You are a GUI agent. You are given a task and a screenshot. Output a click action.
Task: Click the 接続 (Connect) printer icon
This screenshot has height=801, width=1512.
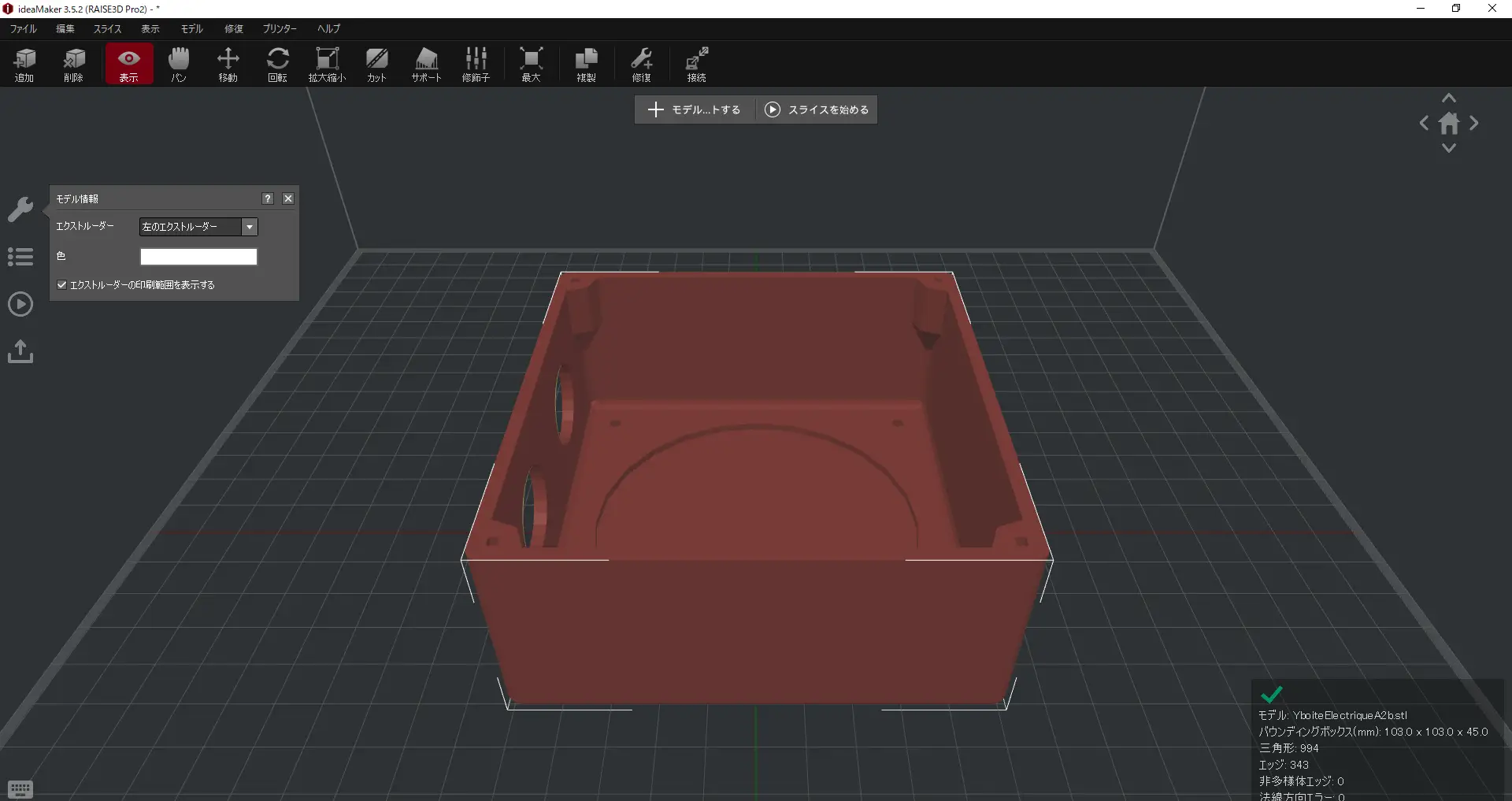[696, 64]
